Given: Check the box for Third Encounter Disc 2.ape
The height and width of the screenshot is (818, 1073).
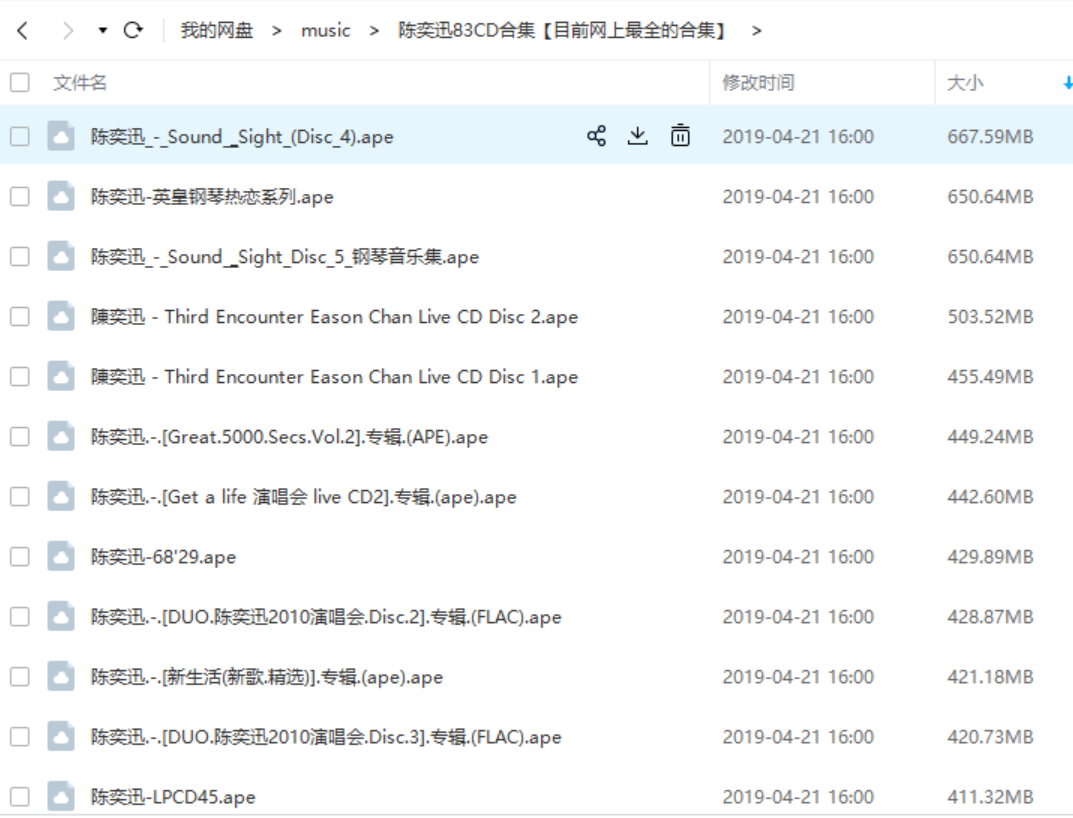Looking at the screenshot, I should click(20, 316).
